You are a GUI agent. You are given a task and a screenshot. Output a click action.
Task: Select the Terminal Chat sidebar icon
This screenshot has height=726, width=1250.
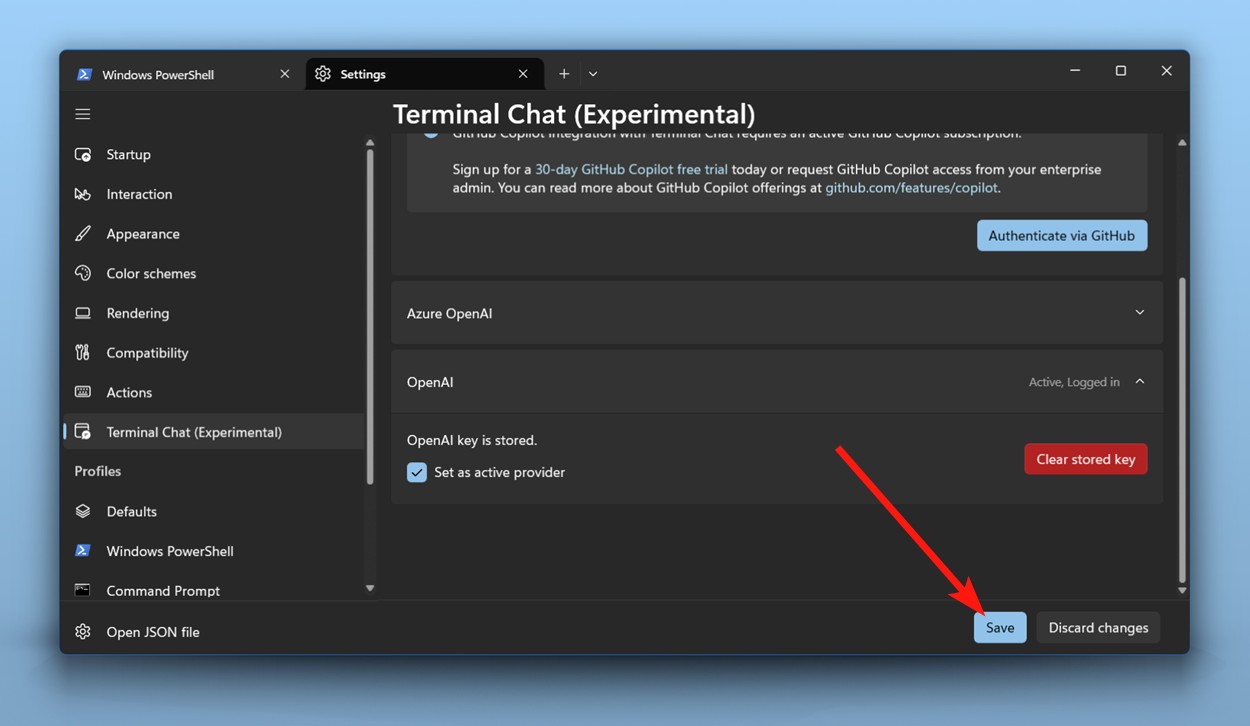pos(82,431)
